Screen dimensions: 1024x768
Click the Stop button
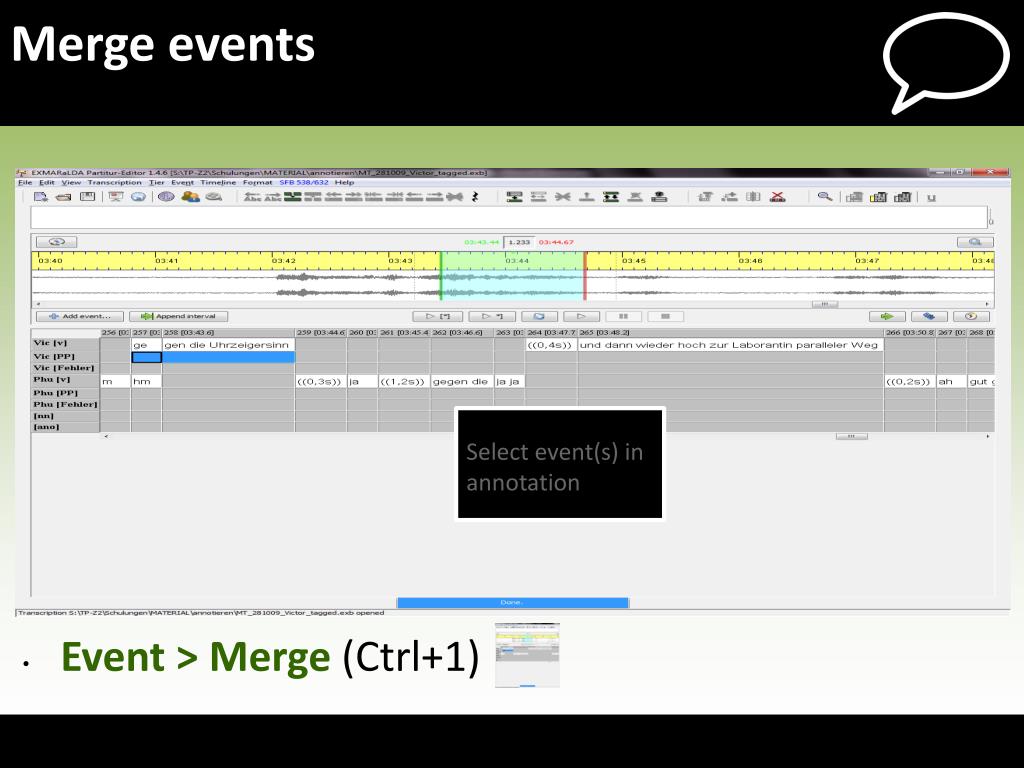(665, 316)
